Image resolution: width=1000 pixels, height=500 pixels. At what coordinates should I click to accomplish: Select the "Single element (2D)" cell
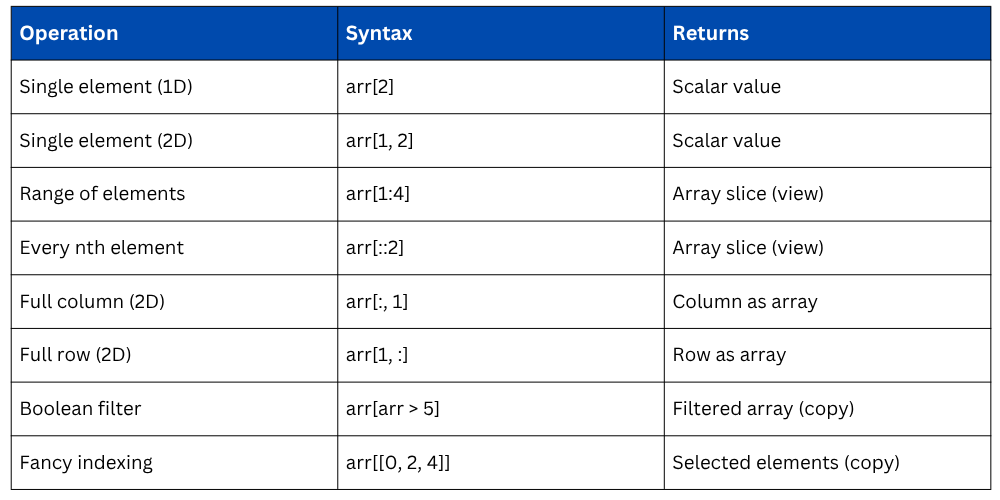pos(106,141)
